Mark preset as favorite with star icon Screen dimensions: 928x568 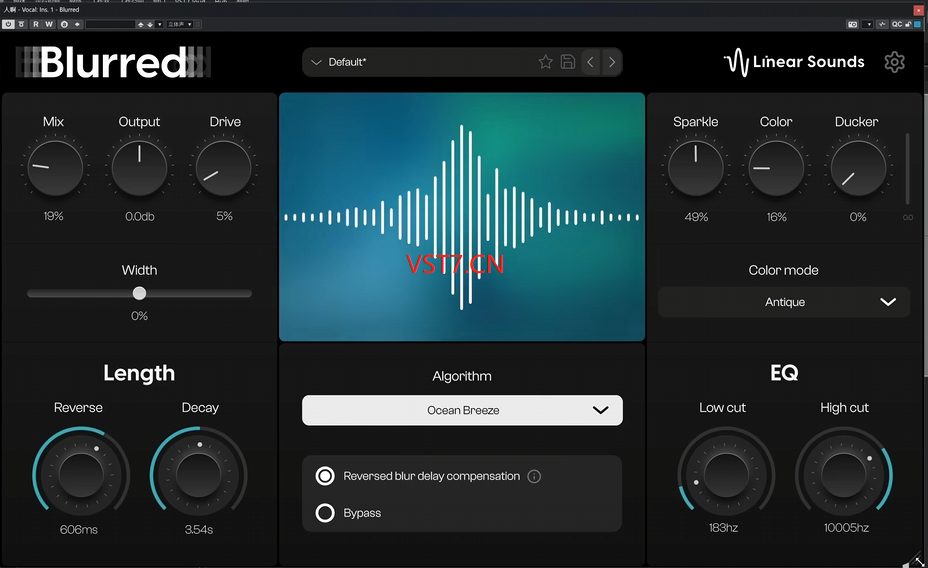[x=545, y=62]
